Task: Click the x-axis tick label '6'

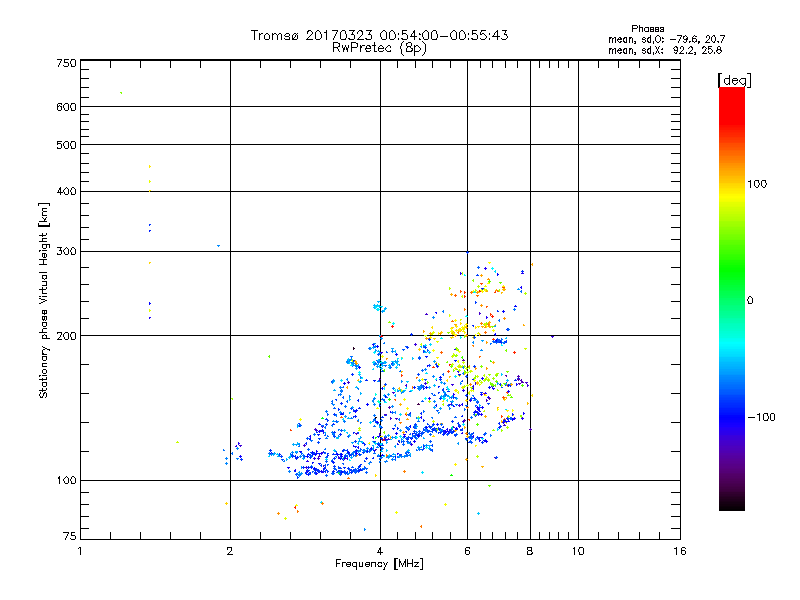Action: pos(467,551)
